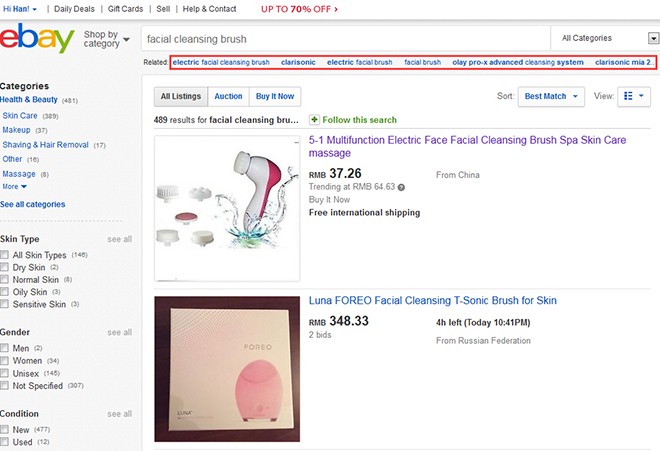Click see all next to Gender
This screenshot has width=660, height=451.
pos(120,332)
